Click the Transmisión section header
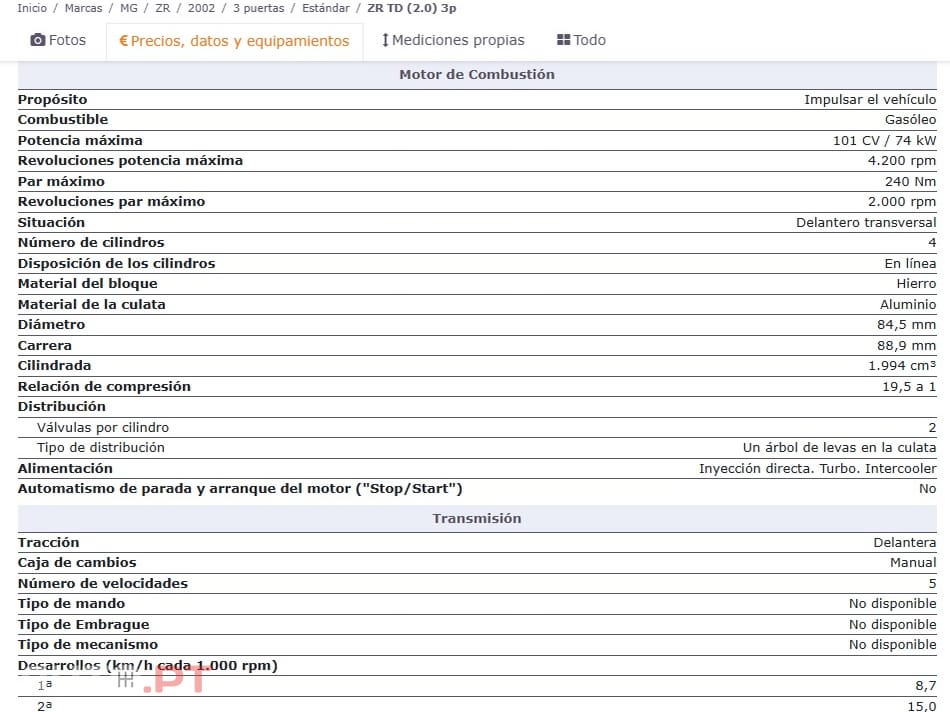The height and width of the screenshot is (712, 950). [x=477, y=519]
